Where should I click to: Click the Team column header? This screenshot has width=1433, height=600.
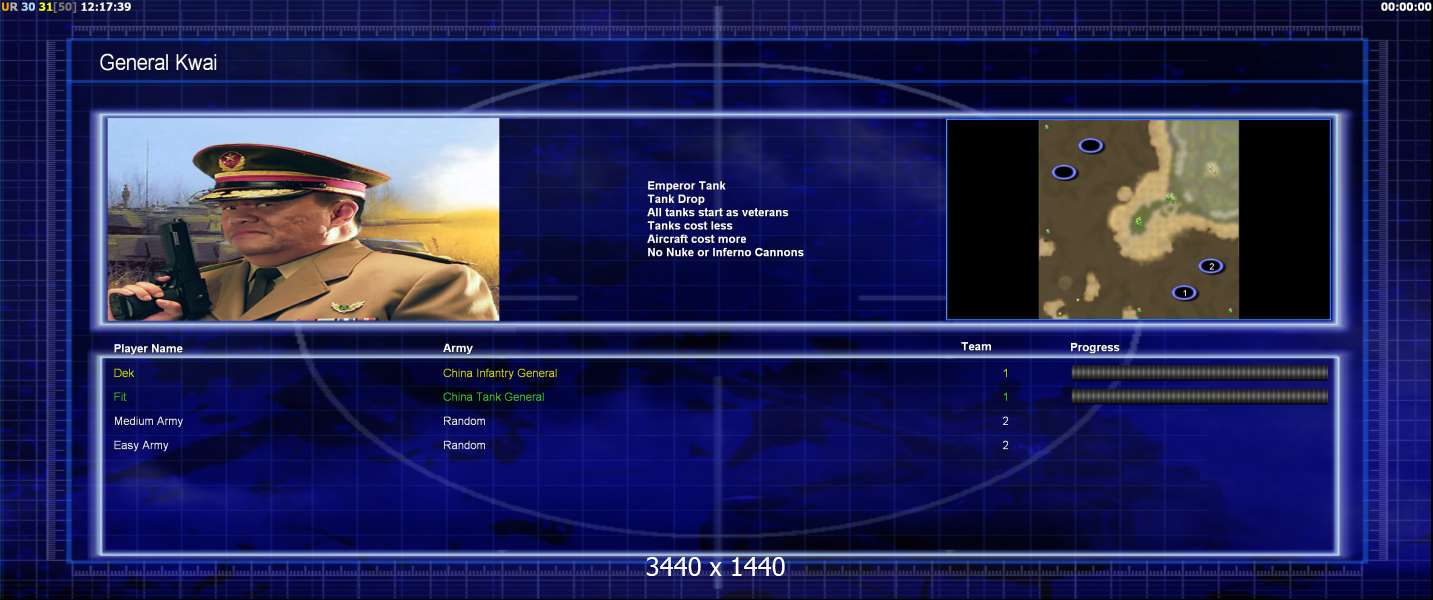(x=976, y=347)
